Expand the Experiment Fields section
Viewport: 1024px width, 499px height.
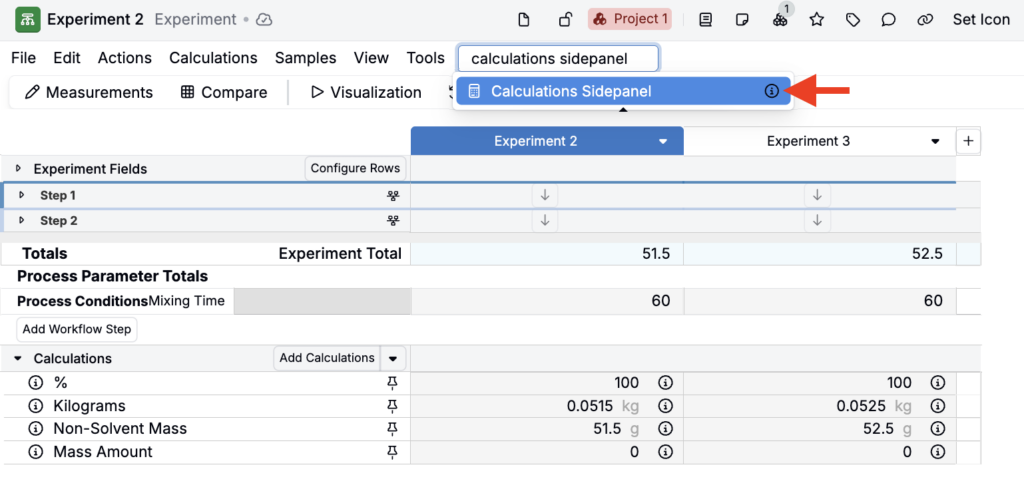(18, 169)
